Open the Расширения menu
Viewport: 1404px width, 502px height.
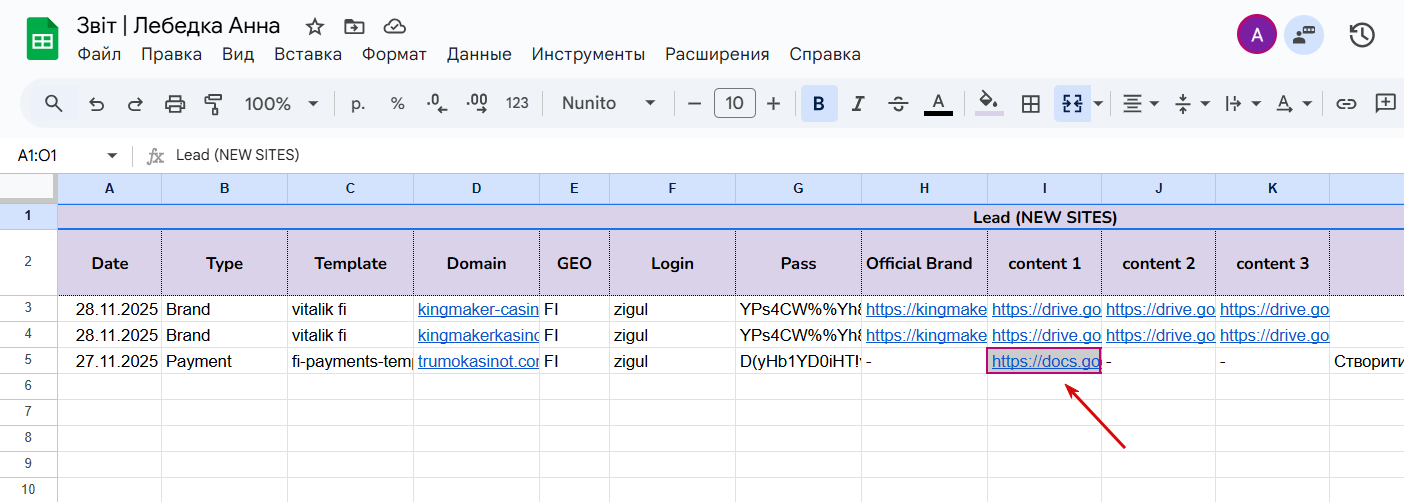717,54
